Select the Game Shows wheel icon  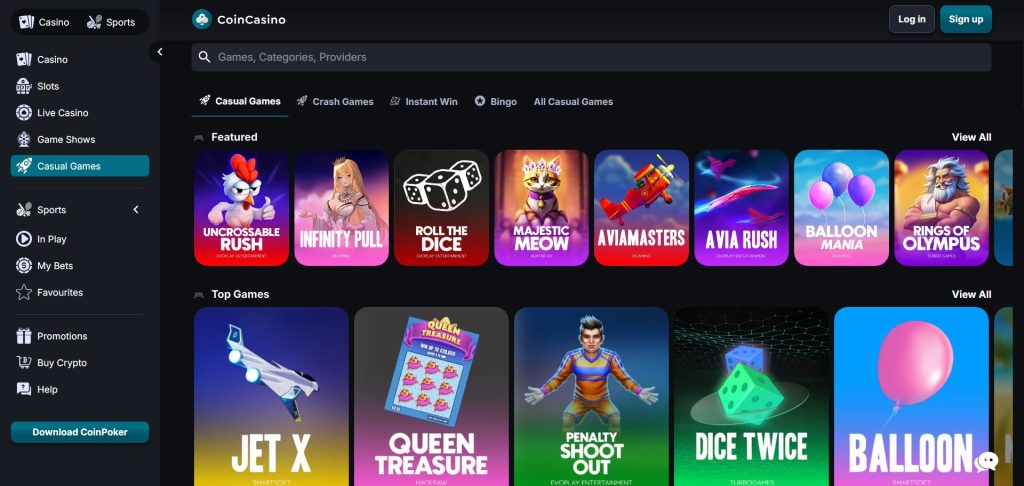(24, 139)
